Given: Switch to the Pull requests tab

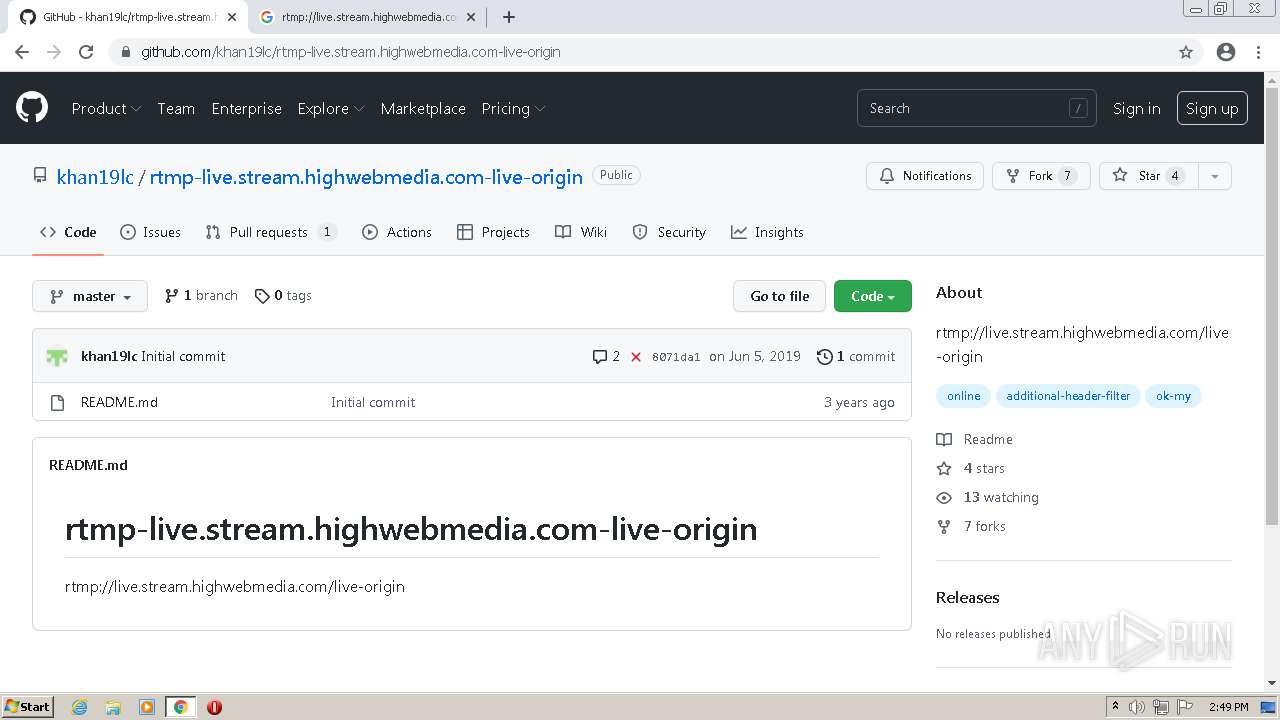Looking at the screenshot, I should click(270, 232).
